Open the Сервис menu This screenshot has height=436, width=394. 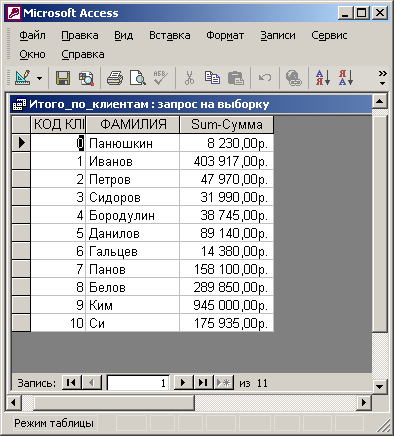click(x=329, y=35)
